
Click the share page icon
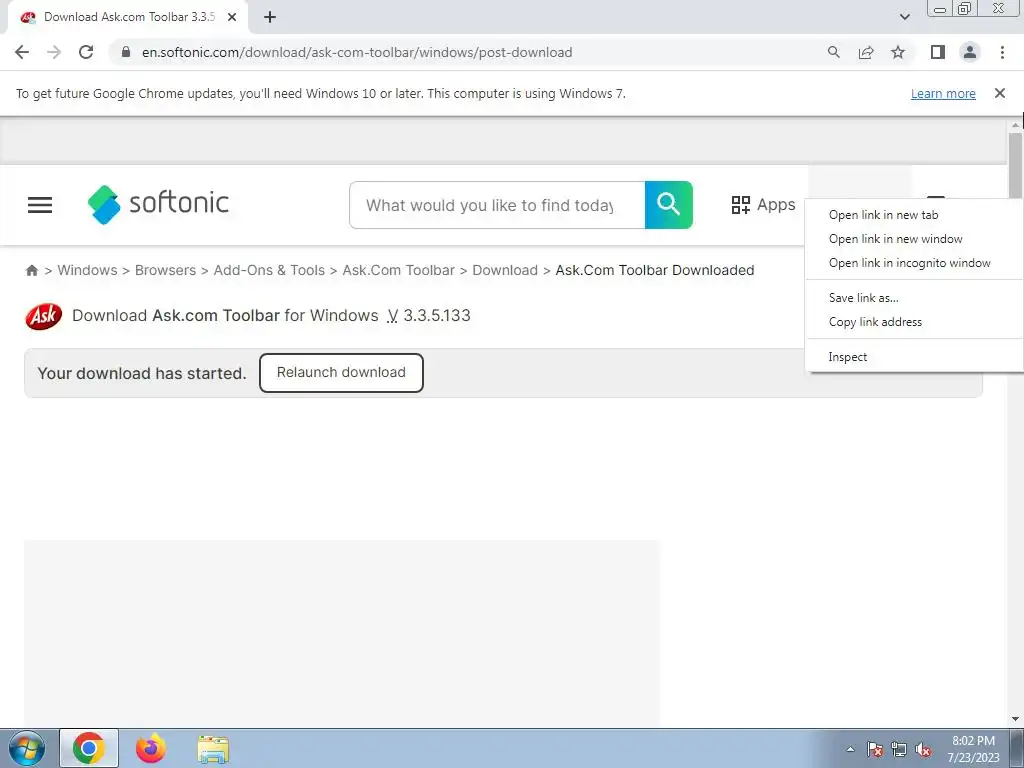[866, 52]
